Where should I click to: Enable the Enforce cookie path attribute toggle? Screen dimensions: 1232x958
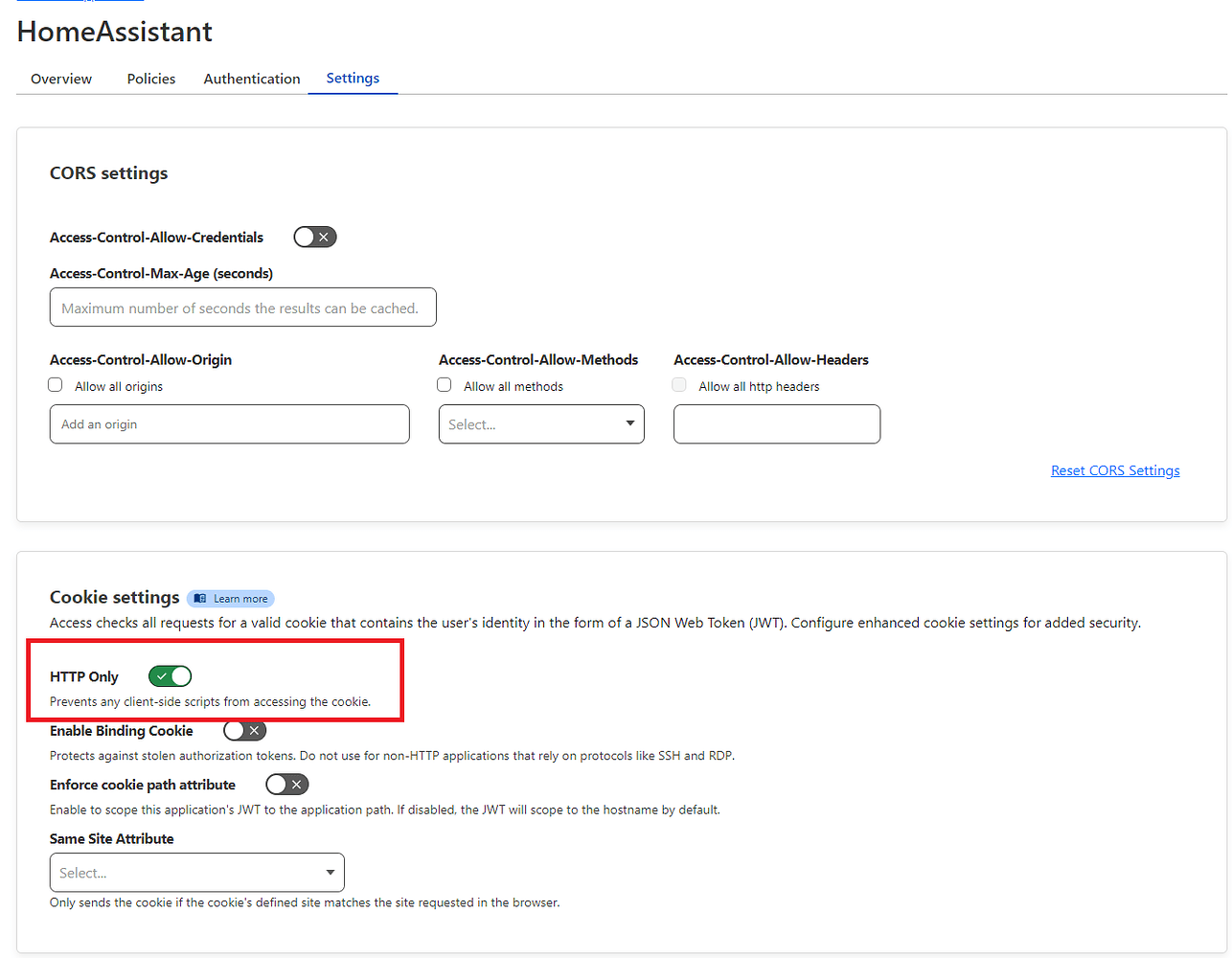[286, 784]
